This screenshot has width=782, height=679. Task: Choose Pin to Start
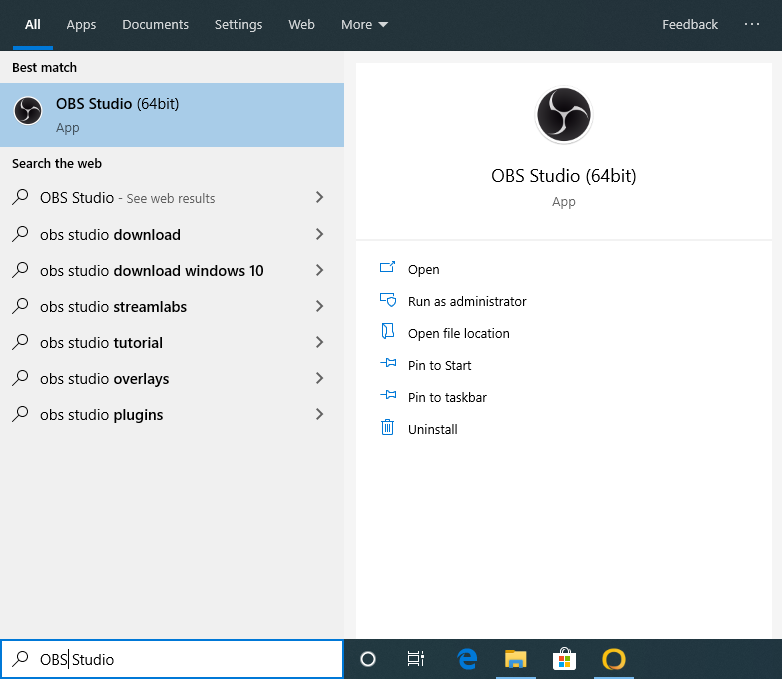coord(439,365)
